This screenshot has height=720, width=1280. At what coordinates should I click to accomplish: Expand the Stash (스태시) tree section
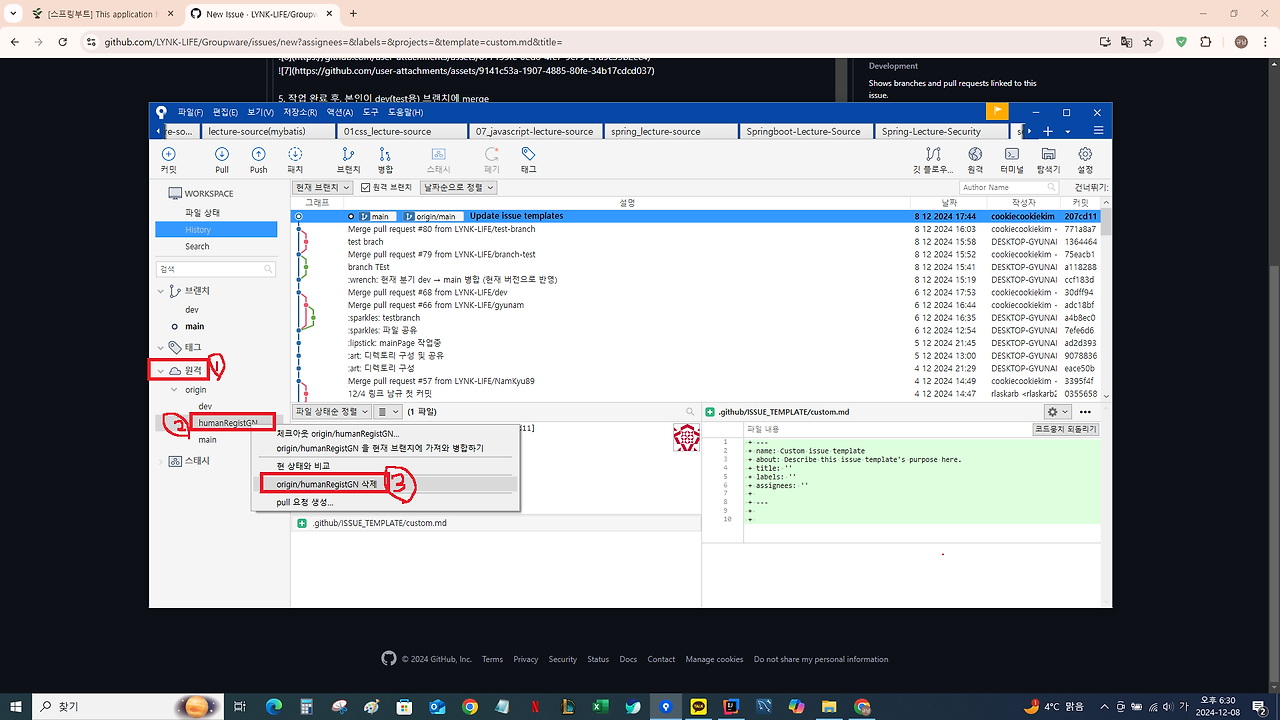click(x=161, y=461)
